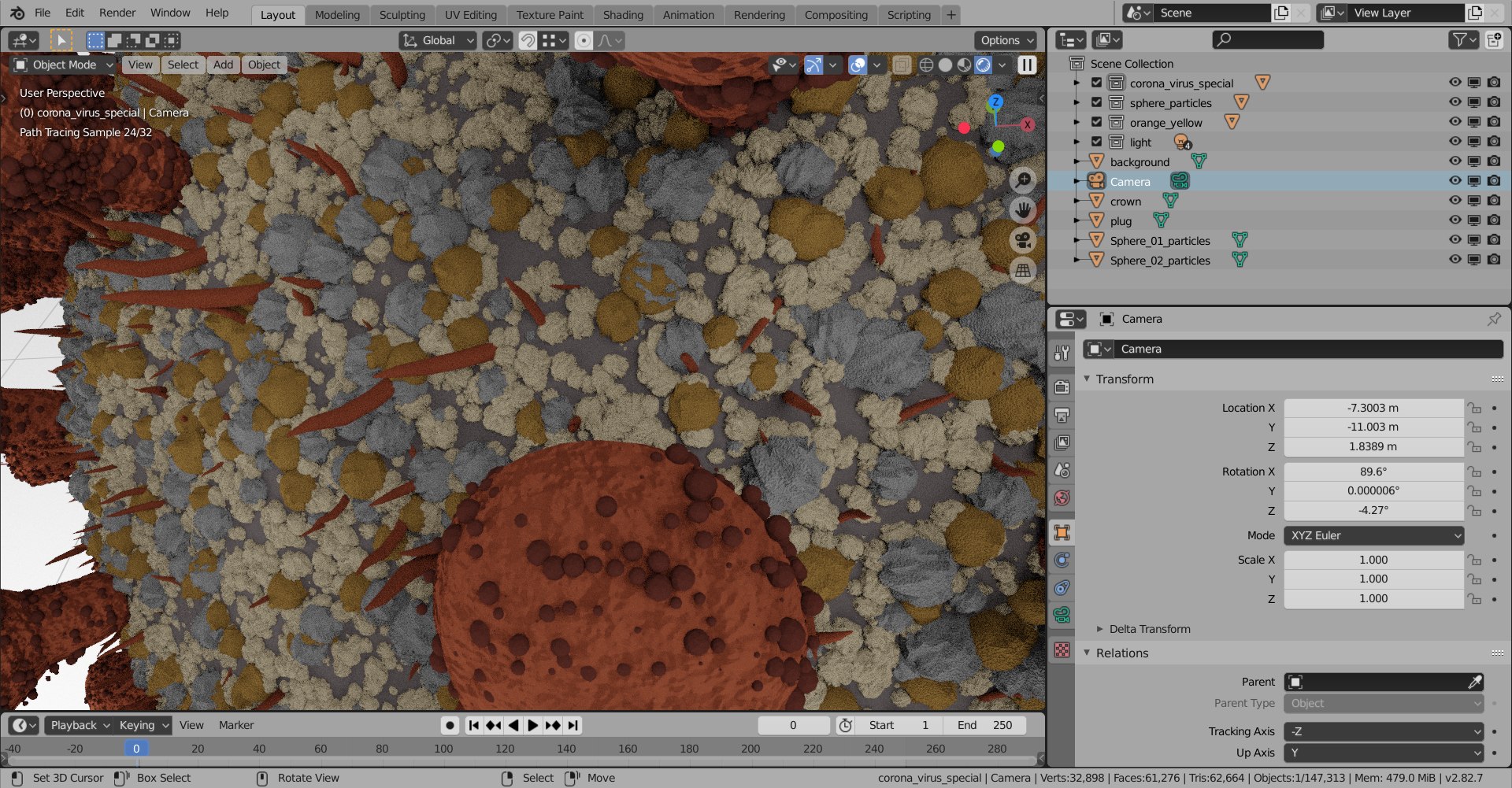The image size is (1512, 788).
Task: Open the Tracking Axis -Z dropdown
Action: (x=1384, y=731)
